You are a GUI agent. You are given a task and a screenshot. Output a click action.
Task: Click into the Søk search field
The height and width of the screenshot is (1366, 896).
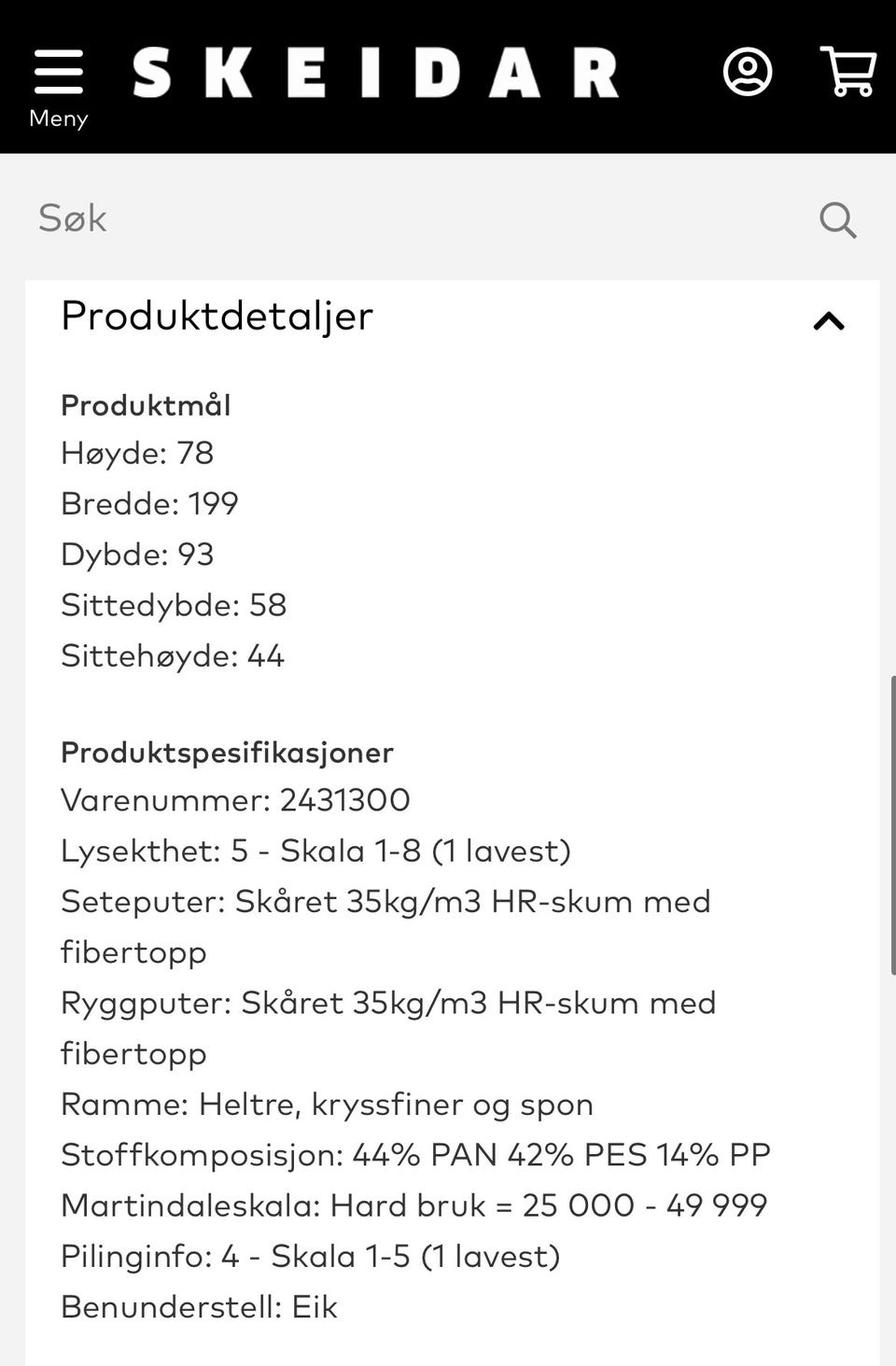point(411,218)
